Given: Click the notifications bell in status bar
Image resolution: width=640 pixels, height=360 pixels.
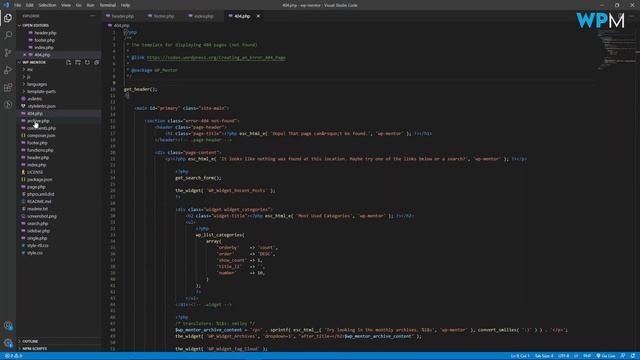Looking at the screenshot, I should [633, 356].
